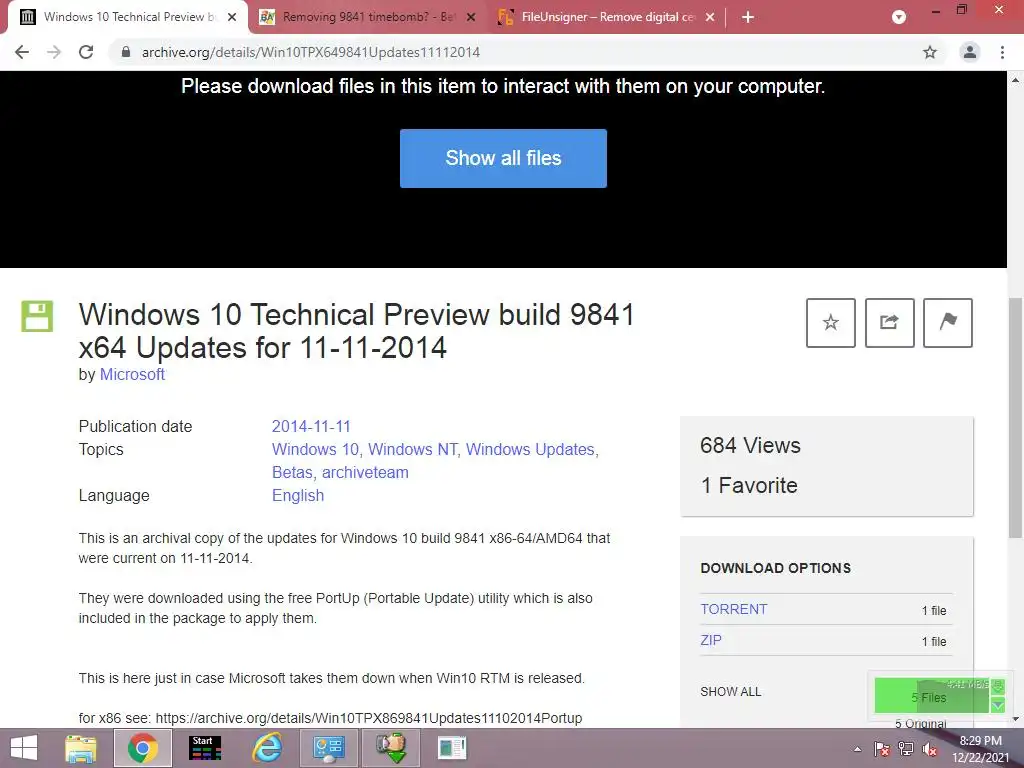Go back to the previous page
Image resolution: width=1024 pixels, height=768 pixels.
[22, 52]
